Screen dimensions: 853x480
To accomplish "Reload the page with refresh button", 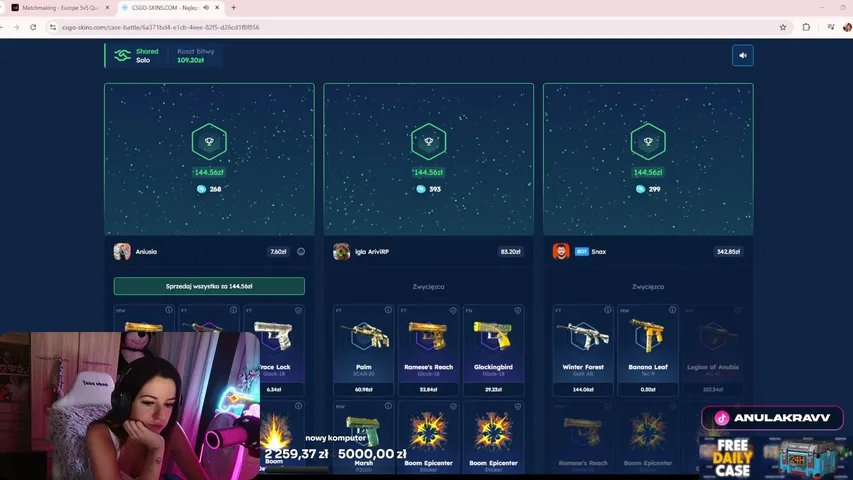I will point(33,27).
